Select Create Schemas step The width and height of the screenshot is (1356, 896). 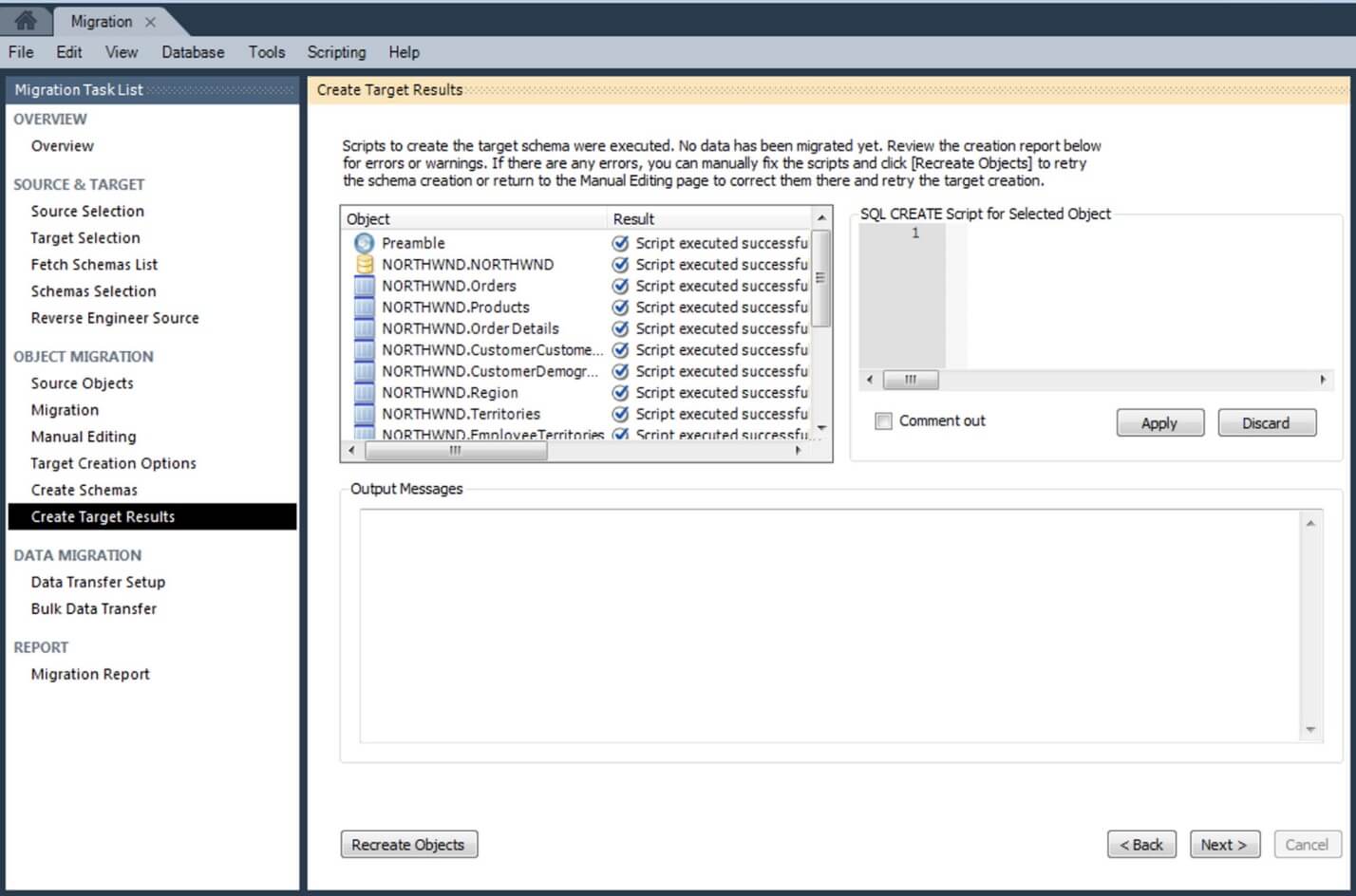pyautogui.click(x=84, y=490)
